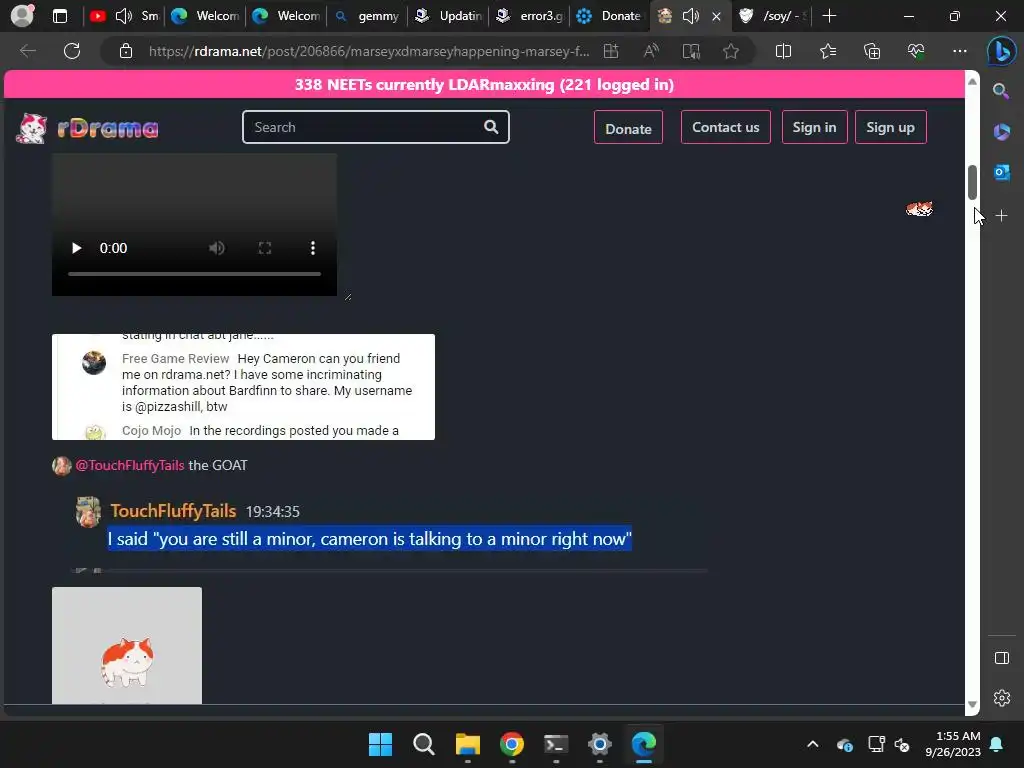
Task: Add a sidebar app with plus
Action: [1001, 216]
